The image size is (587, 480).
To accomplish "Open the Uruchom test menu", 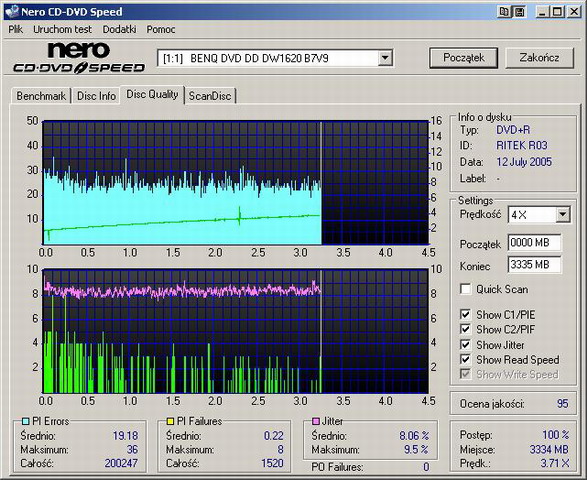I will click(62, 29).
